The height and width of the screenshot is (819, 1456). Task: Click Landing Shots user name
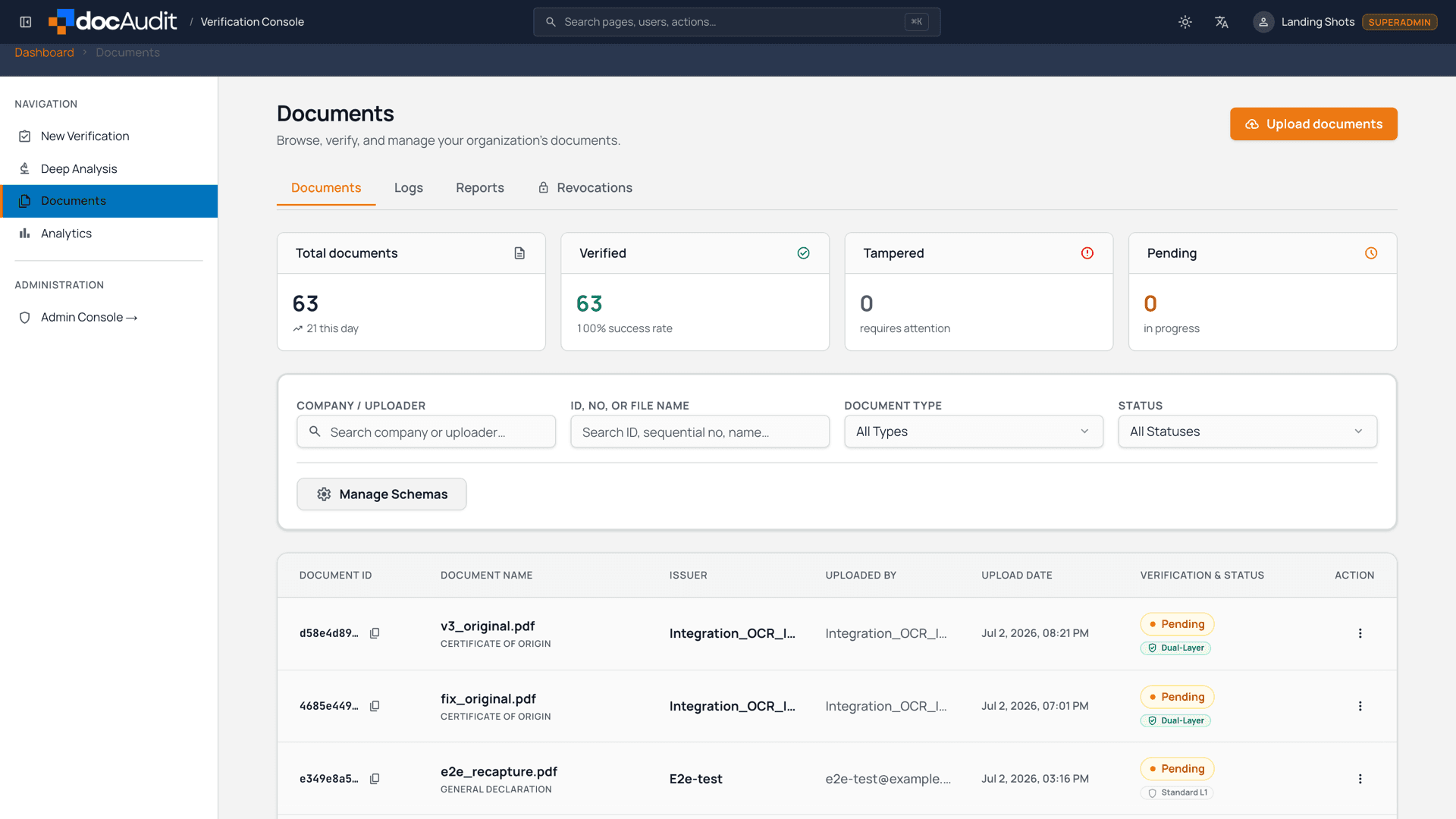click(1318, 22)
